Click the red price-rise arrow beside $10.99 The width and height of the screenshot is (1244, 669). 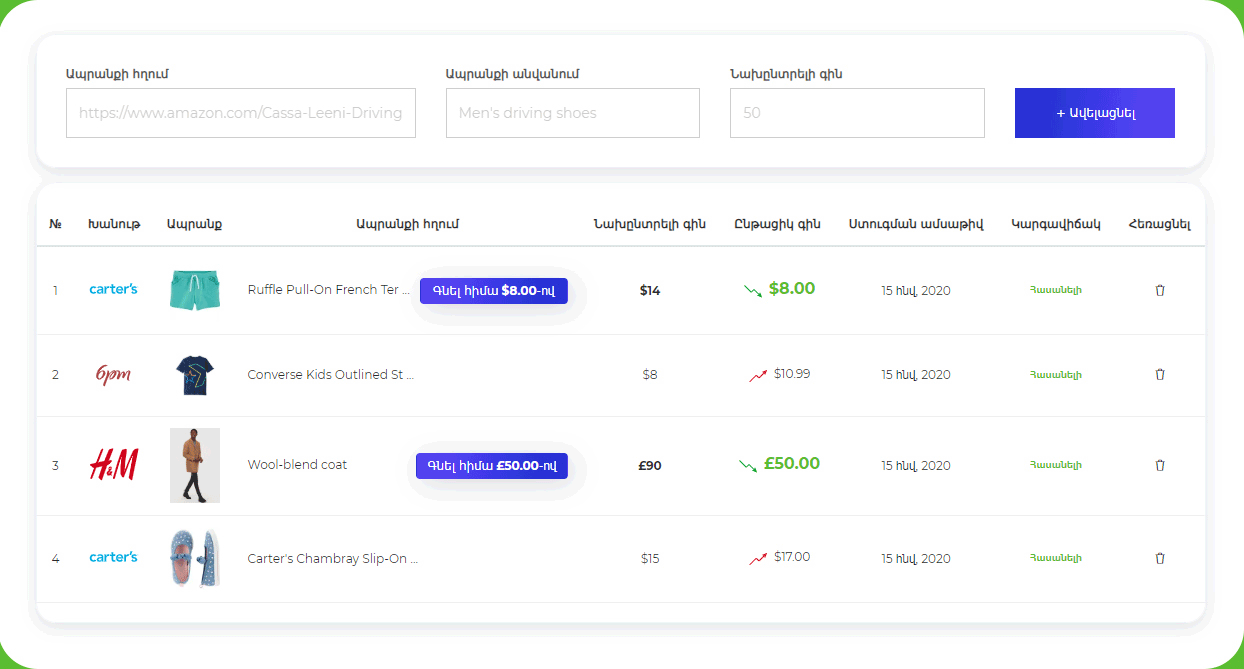(x=758, y=375)
